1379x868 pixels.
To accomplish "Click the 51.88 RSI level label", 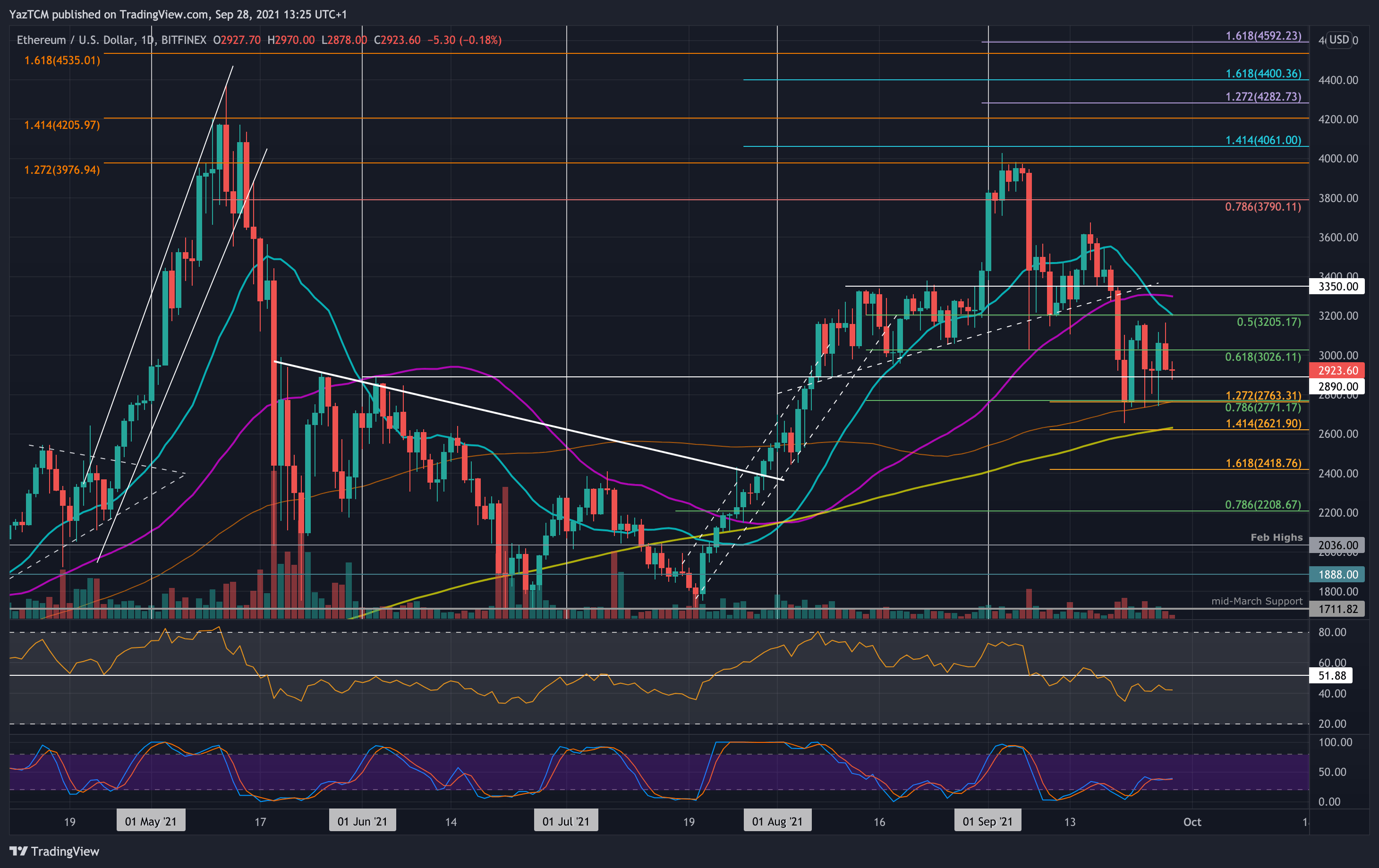I will tap(1331, 676).
